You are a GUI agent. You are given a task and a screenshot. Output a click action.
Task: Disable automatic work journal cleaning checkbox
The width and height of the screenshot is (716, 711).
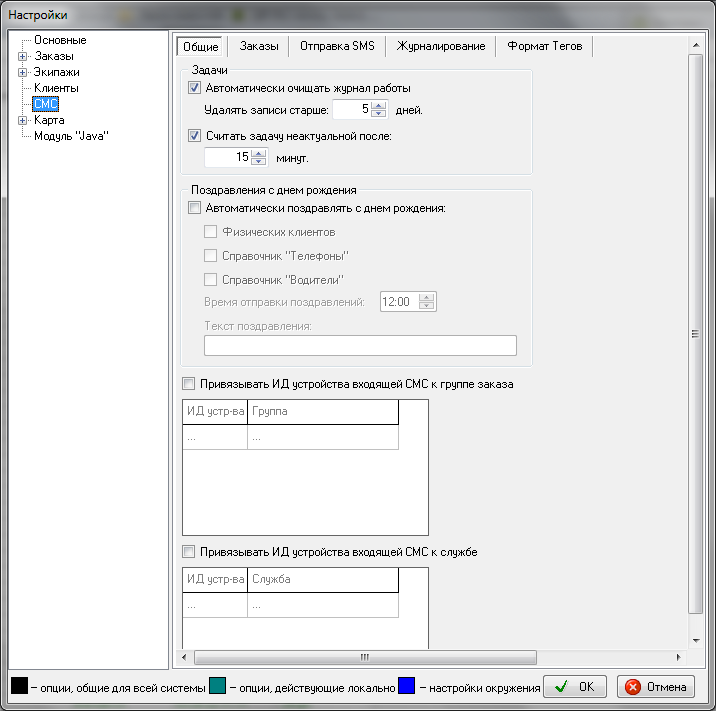tap(195, 88)
